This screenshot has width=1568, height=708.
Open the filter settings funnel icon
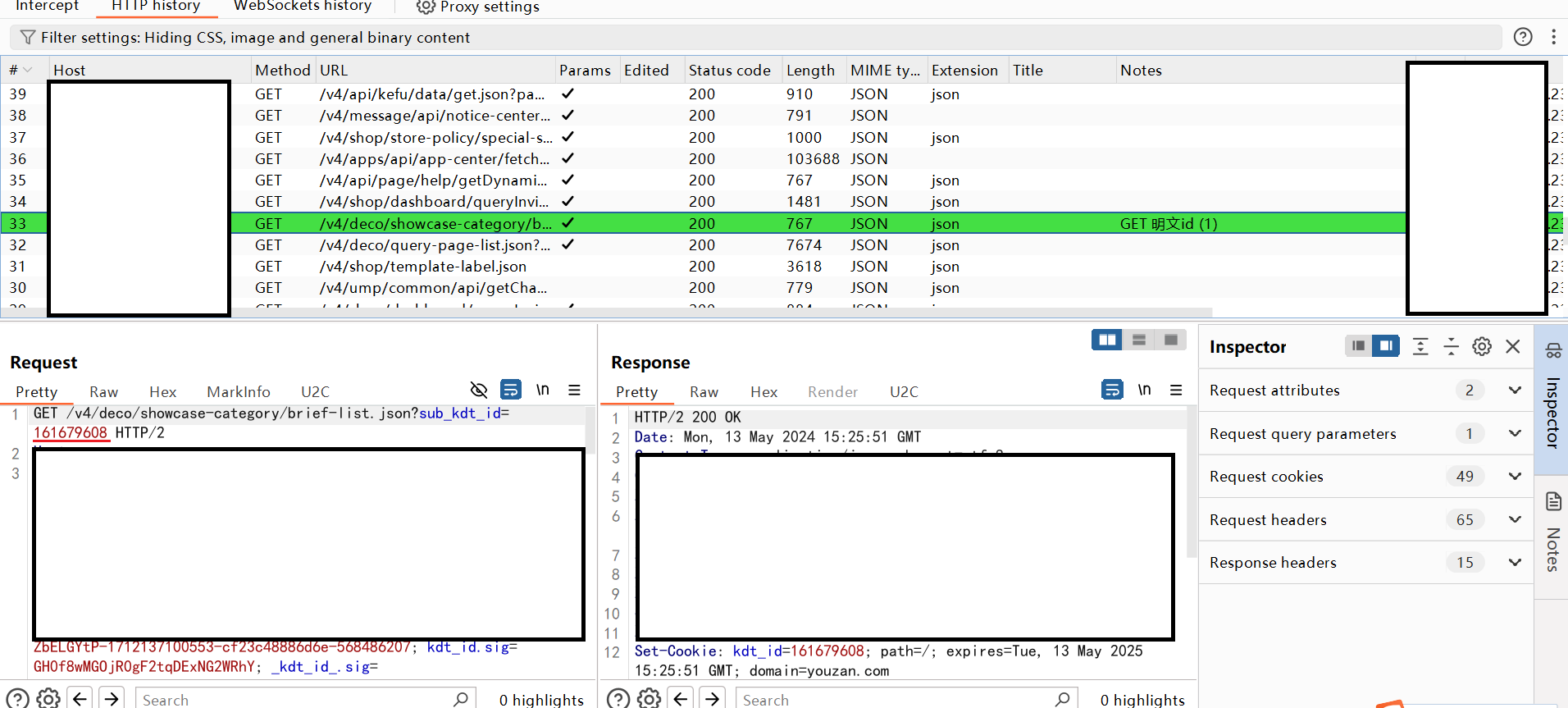(x=28, y=38)
